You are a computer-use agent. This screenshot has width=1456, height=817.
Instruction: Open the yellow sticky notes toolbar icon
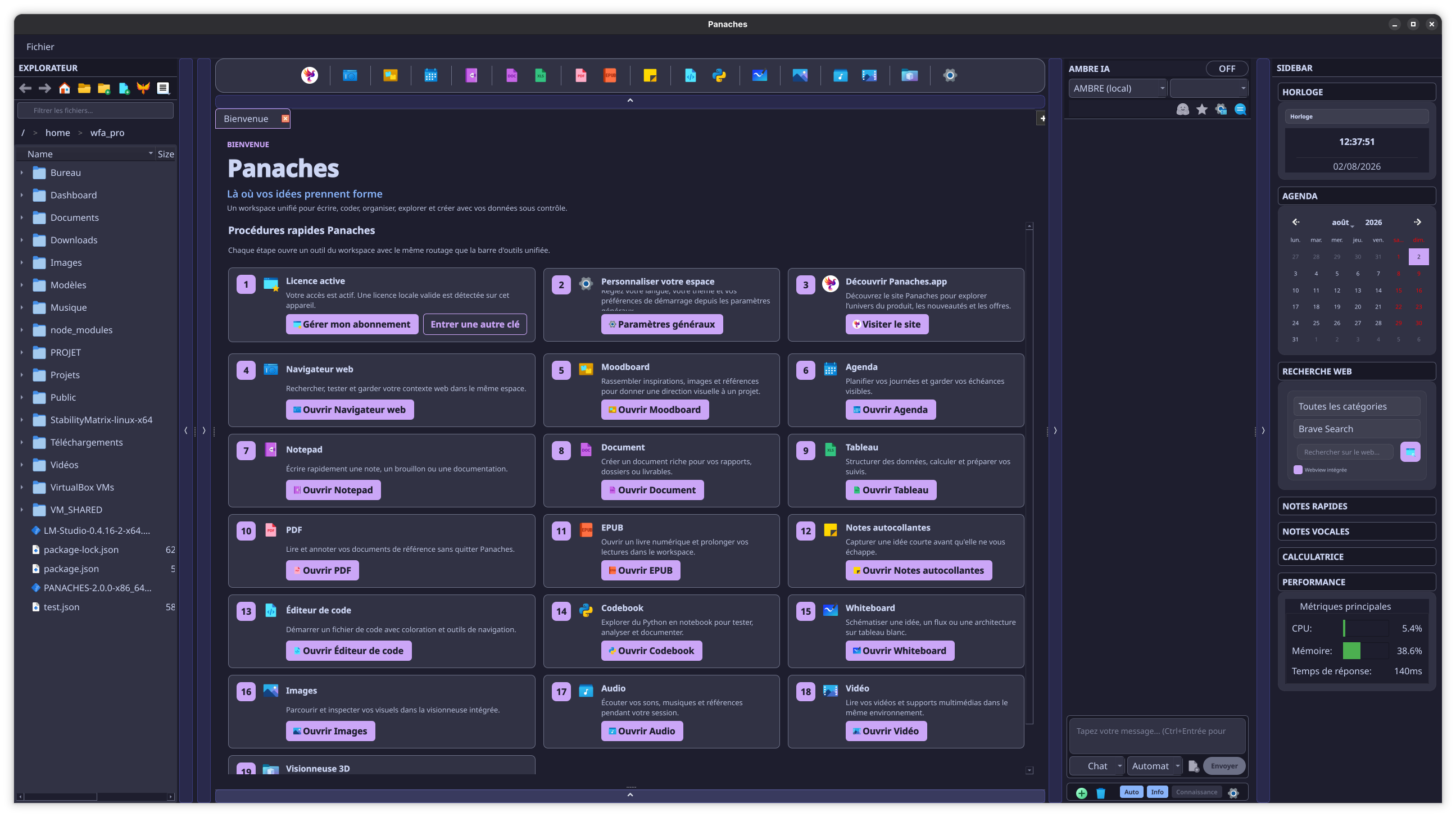(x=650, y=75)
